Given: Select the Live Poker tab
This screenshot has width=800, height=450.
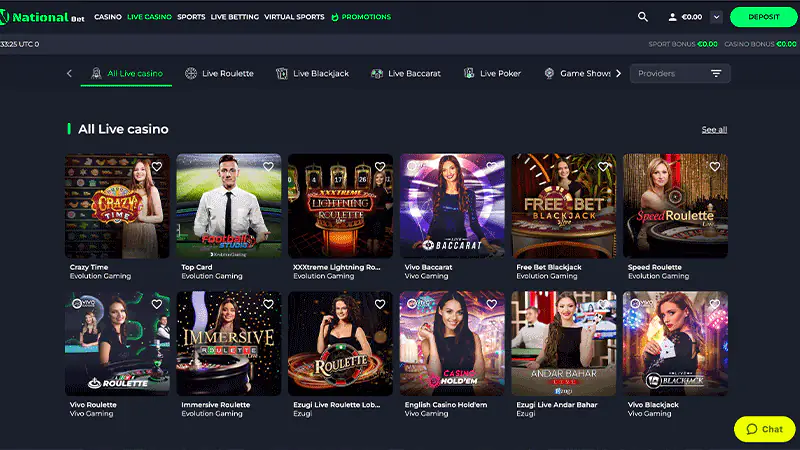Looking at the screenshot, I should [492, 73].
